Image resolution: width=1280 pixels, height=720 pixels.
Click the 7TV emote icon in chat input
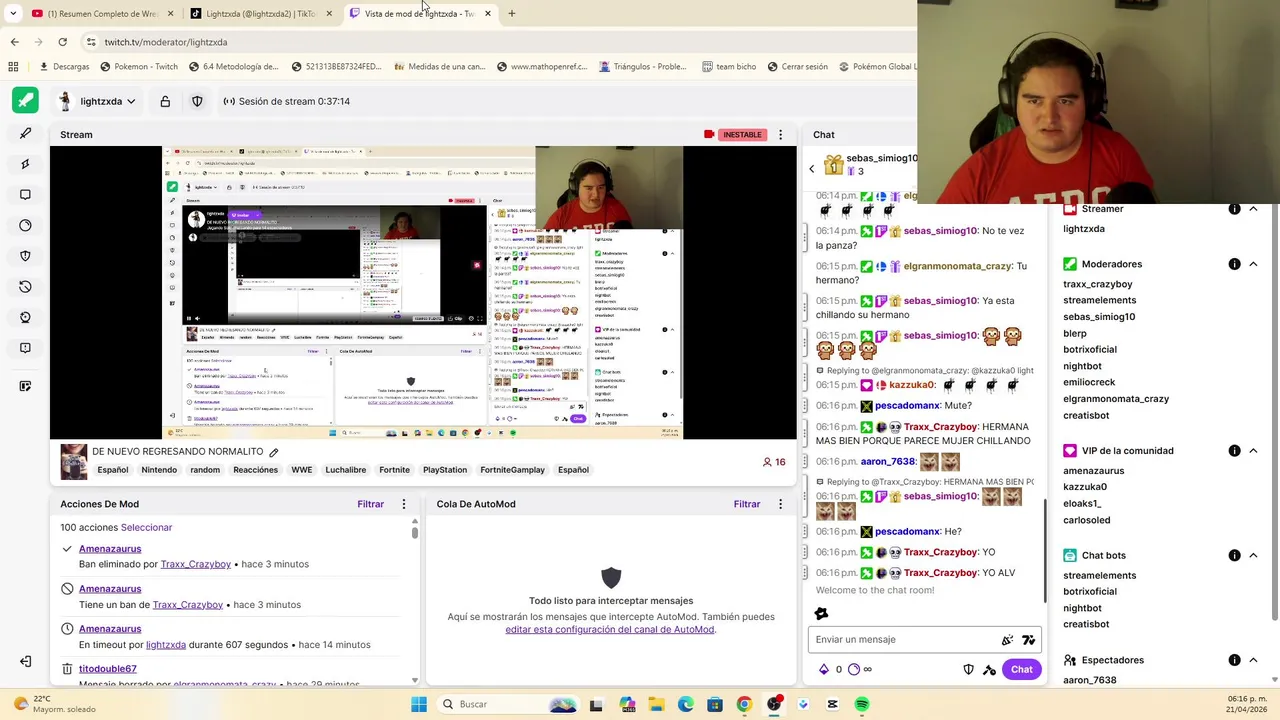[x=1028, y=640]
